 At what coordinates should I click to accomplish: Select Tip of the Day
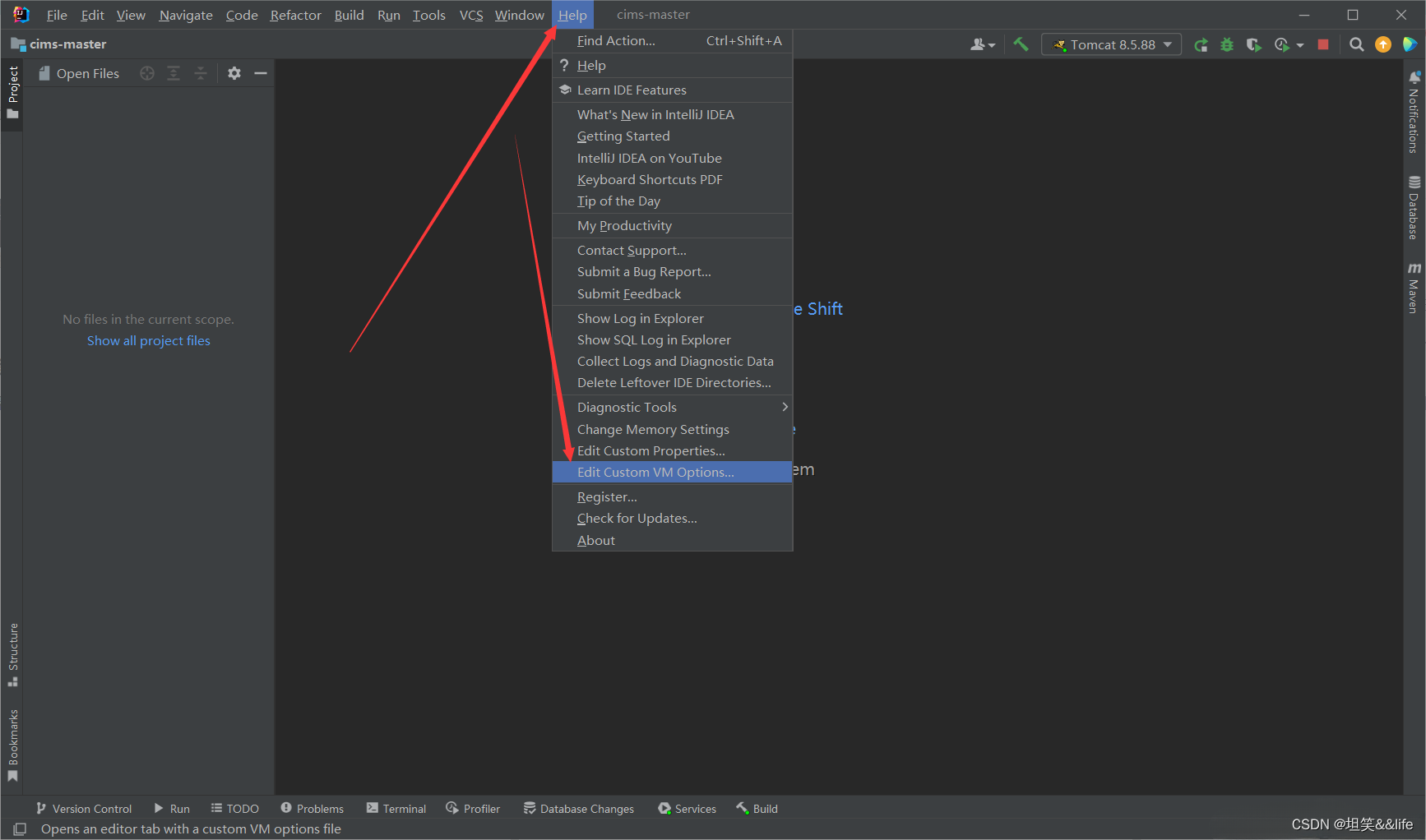673,201
